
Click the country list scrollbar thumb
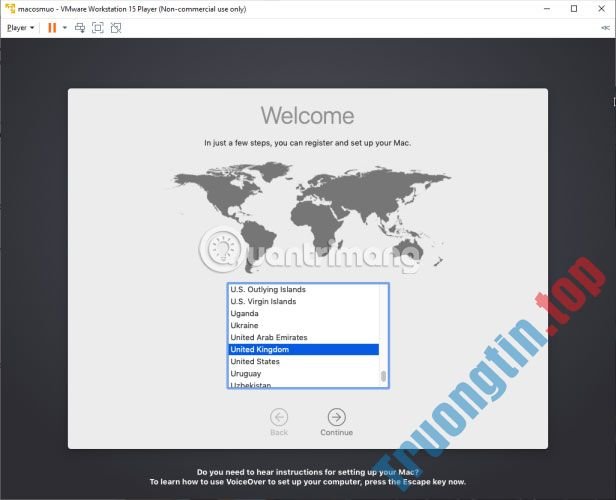click(383, 376)
